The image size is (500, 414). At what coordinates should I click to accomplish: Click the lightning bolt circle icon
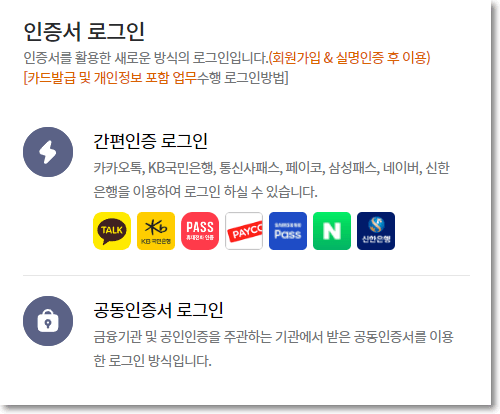(48, 152)
